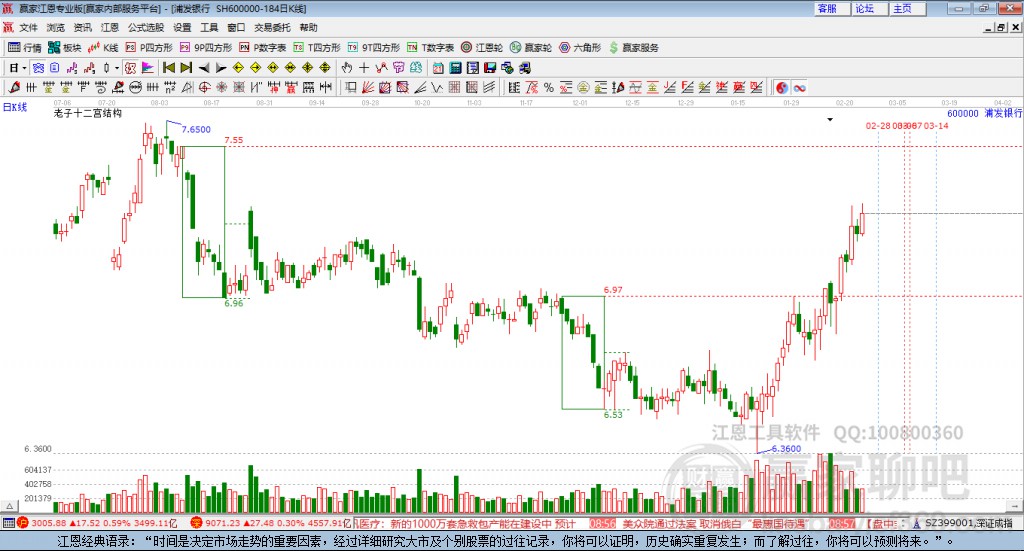Open the 文件 menu

click(x=28, y=27)
